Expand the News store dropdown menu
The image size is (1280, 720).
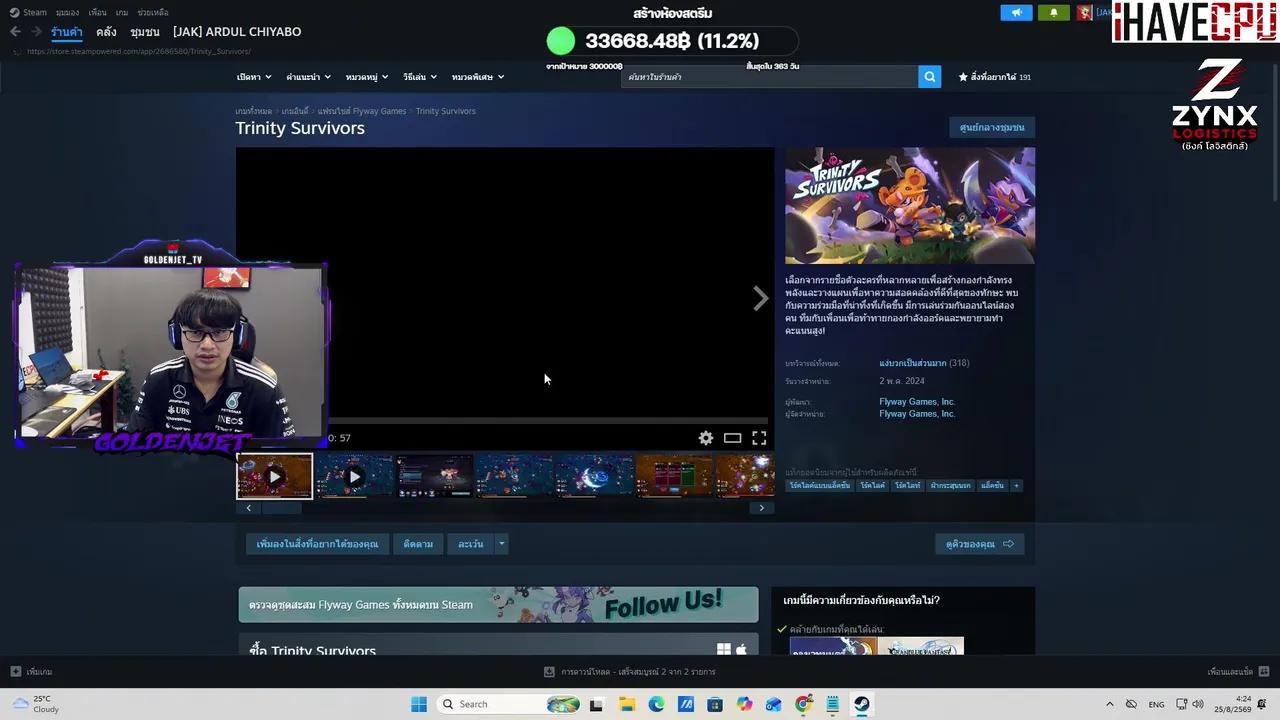click(x=477, y=77)
